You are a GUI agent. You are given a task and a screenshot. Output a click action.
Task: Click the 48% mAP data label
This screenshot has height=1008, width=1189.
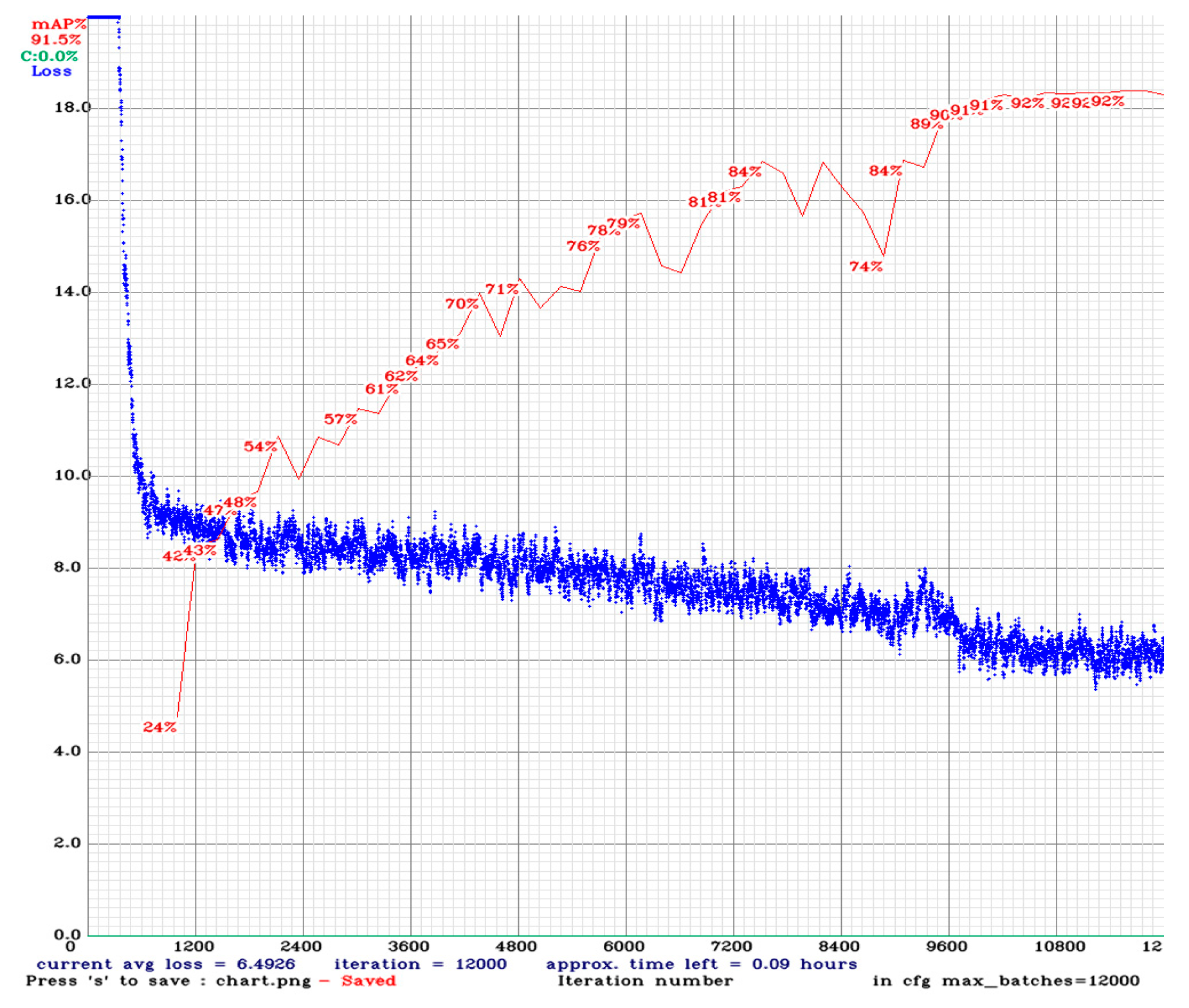[240, 502]
